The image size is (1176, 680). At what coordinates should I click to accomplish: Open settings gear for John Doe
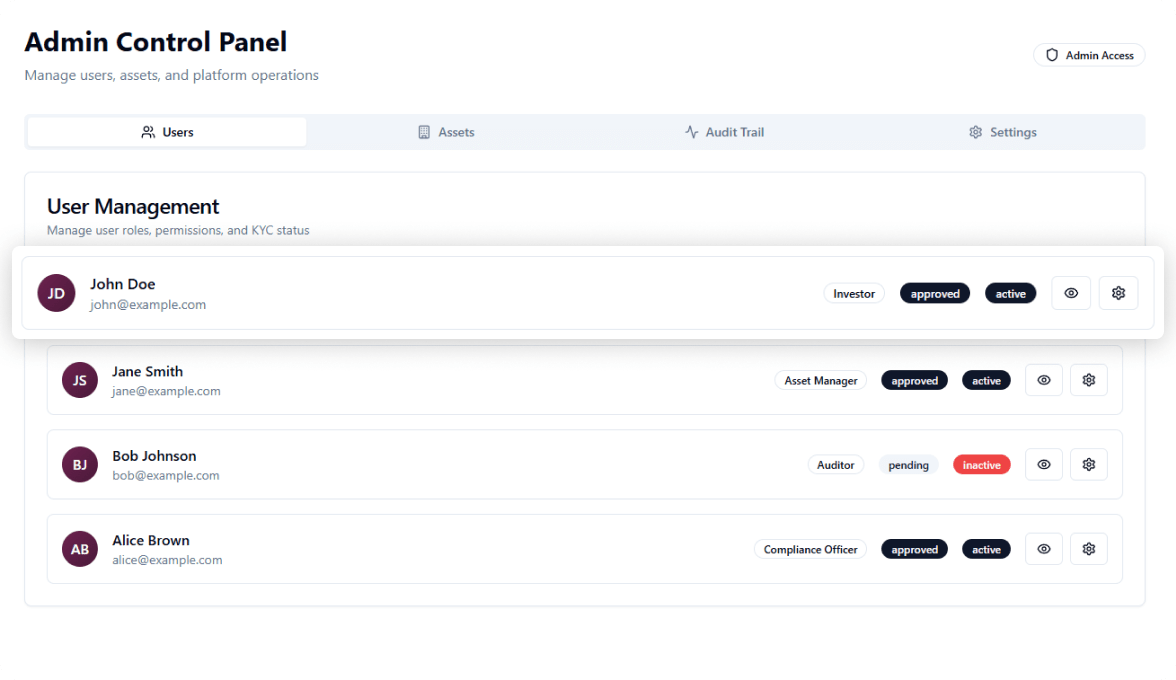pos(1118,293)
